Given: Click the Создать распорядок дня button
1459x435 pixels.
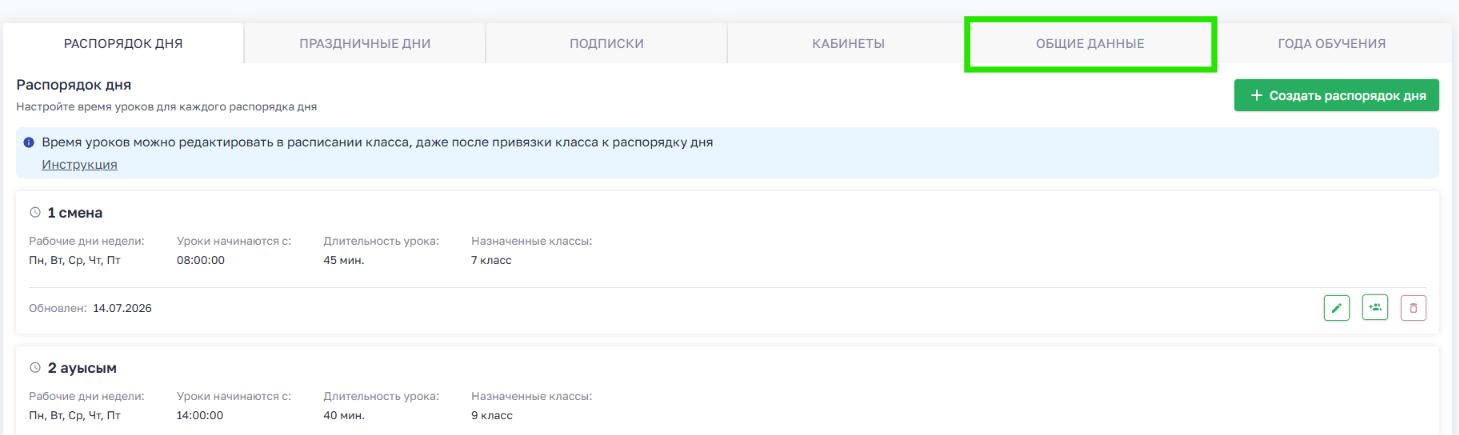Looking at the screenshot, I should point(1336,95).
